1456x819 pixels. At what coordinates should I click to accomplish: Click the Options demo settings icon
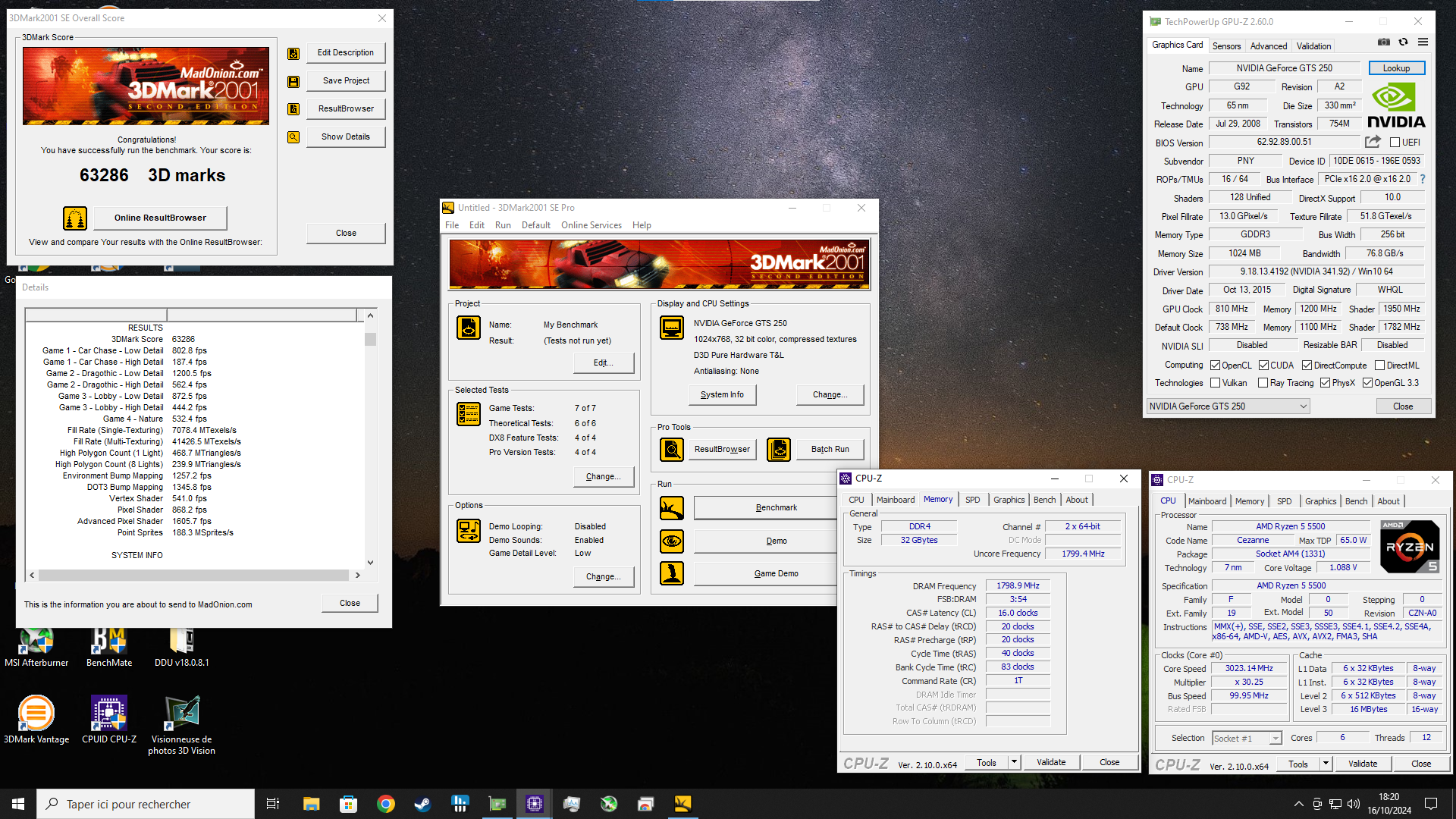coord(469,531)
